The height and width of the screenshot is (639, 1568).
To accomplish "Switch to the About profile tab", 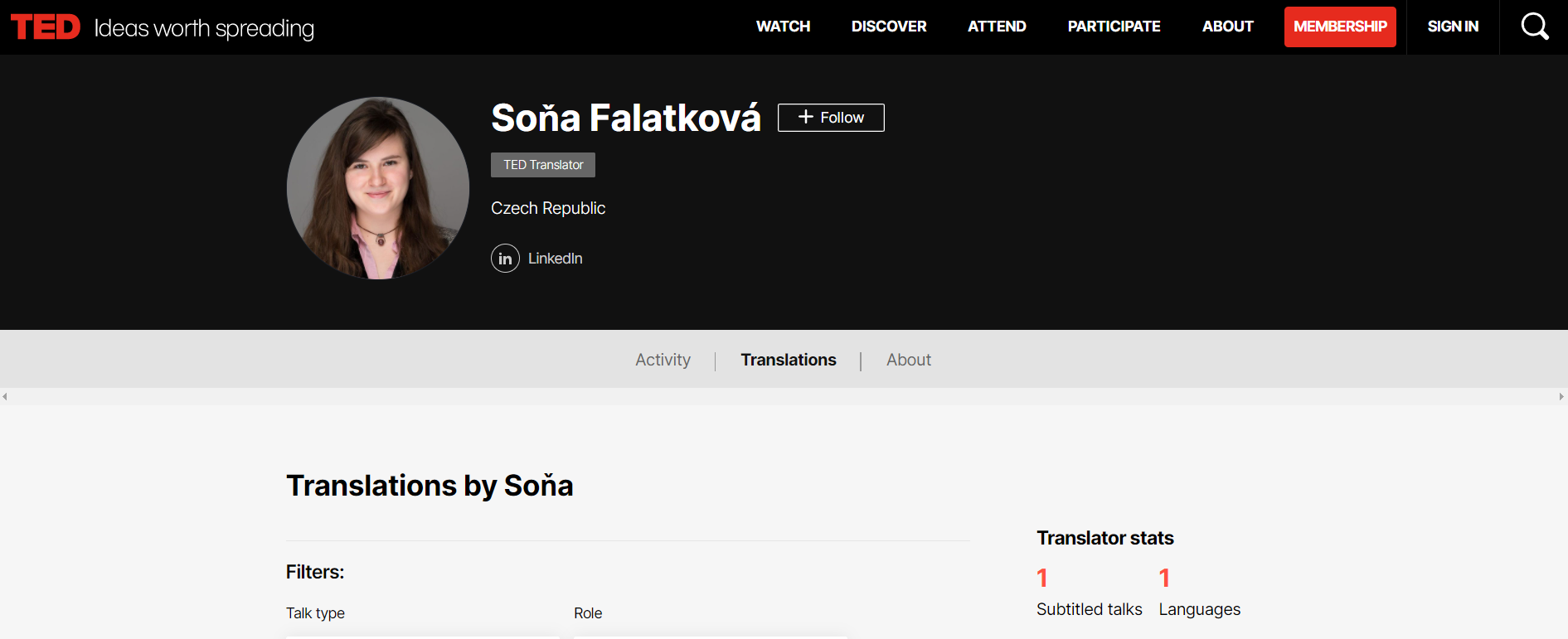I will click(x=909, y=360).
